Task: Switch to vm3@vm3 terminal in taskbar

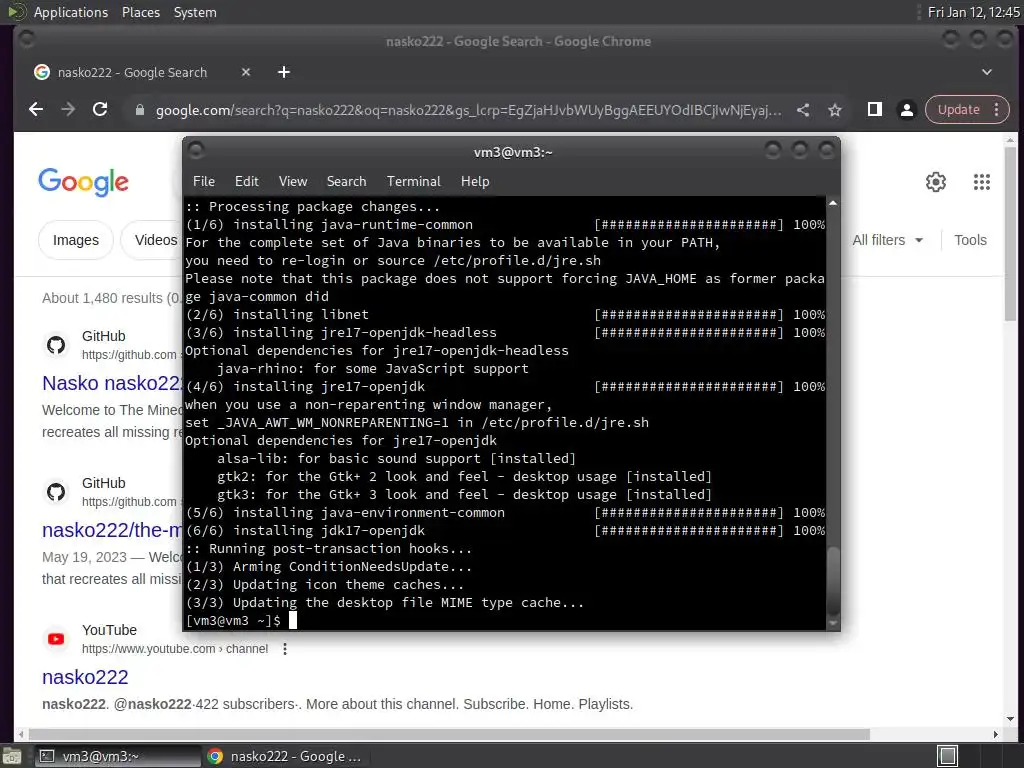Action: point(118,756)
